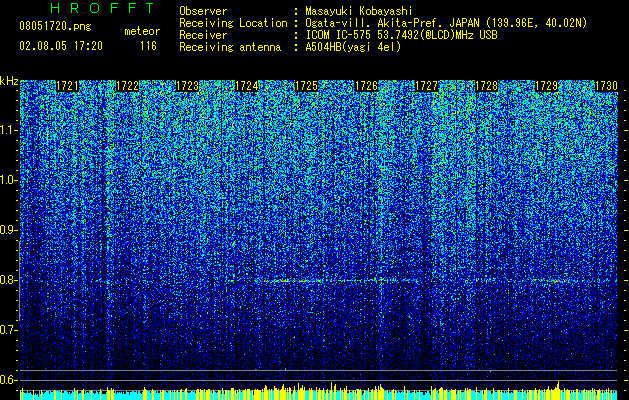Click the Observer label
629x400 pixels.
pyautogui.click(x=203, y=11)
